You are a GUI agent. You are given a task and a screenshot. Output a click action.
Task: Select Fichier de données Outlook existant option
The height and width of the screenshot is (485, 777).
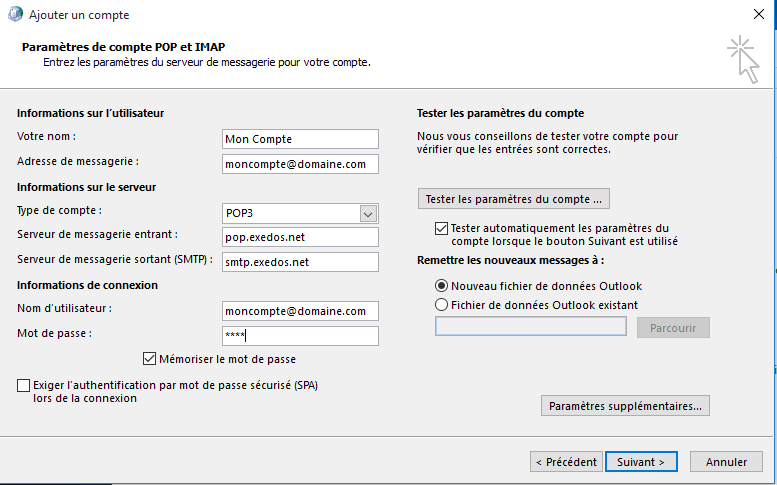coord(442,305)
